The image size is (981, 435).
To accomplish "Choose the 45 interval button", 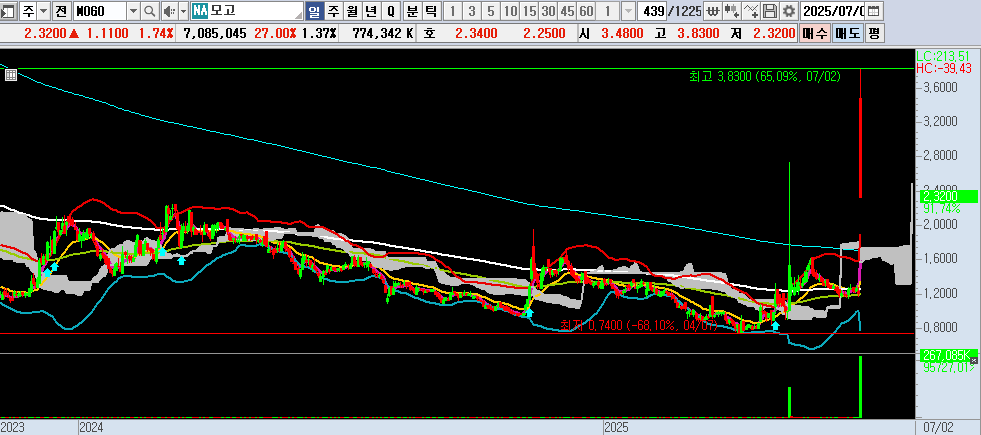I will point(567,11).
